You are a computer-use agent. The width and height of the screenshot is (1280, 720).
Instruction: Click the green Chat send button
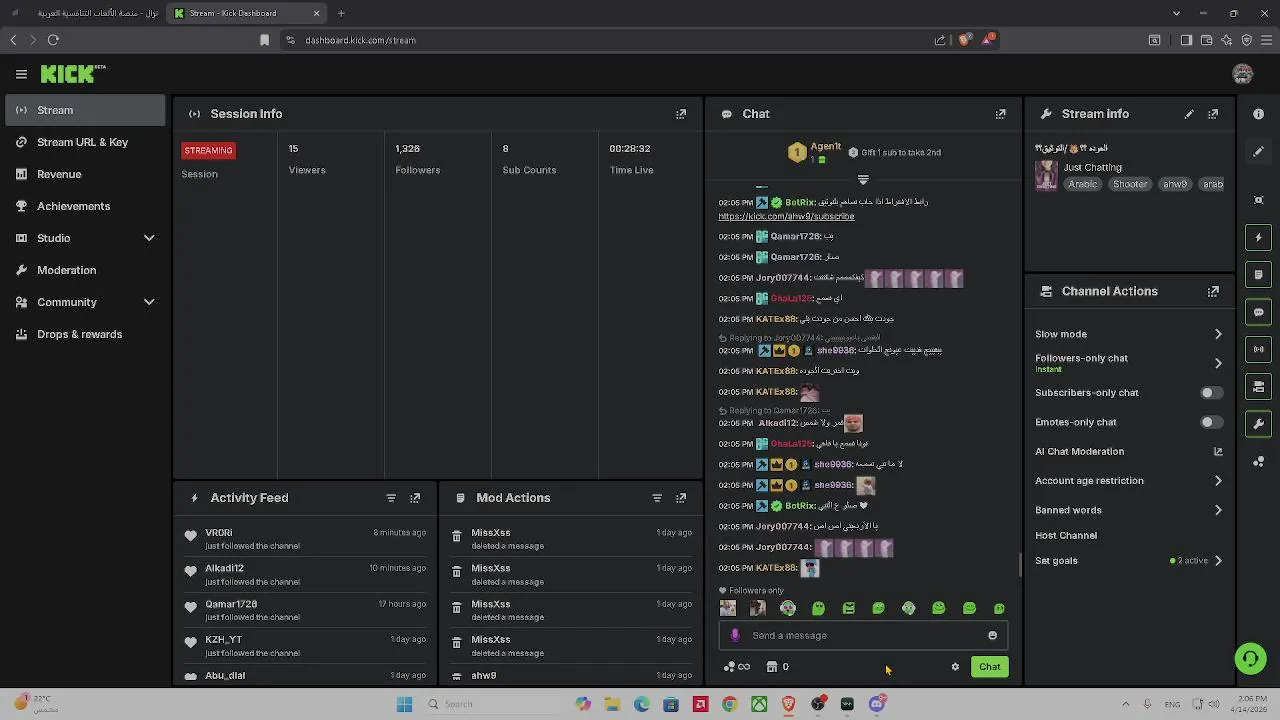(989, 667)
